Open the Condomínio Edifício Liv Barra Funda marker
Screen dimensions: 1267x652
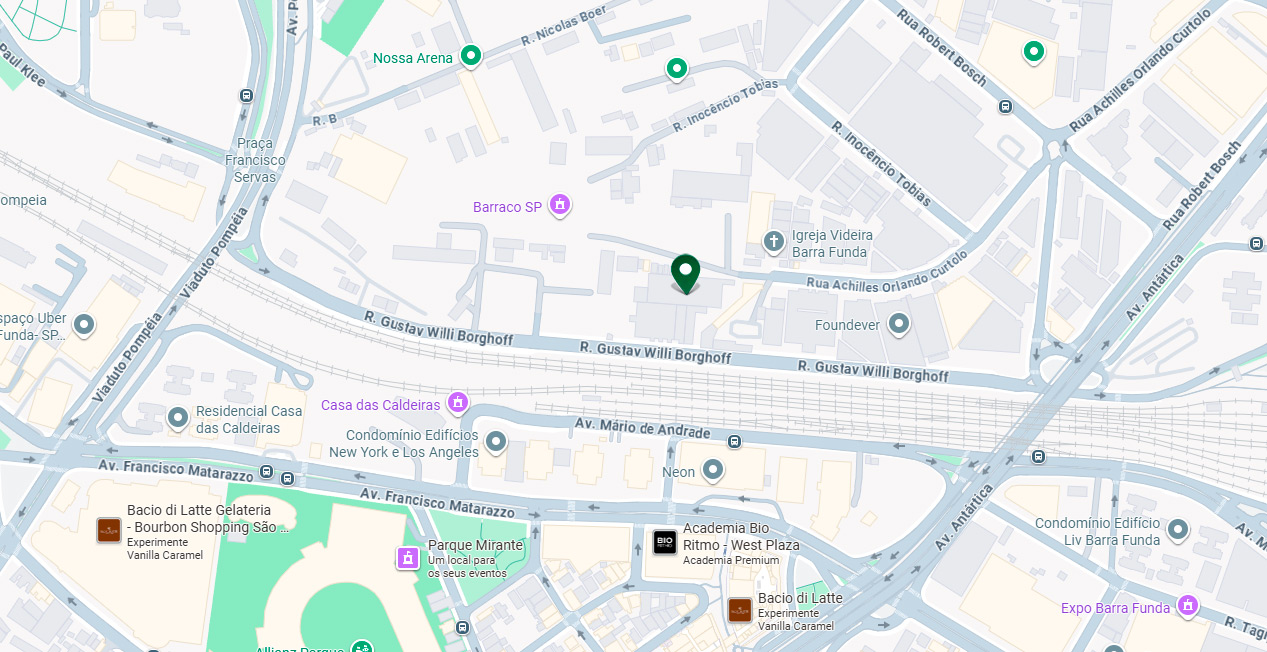click(1178, 529)
